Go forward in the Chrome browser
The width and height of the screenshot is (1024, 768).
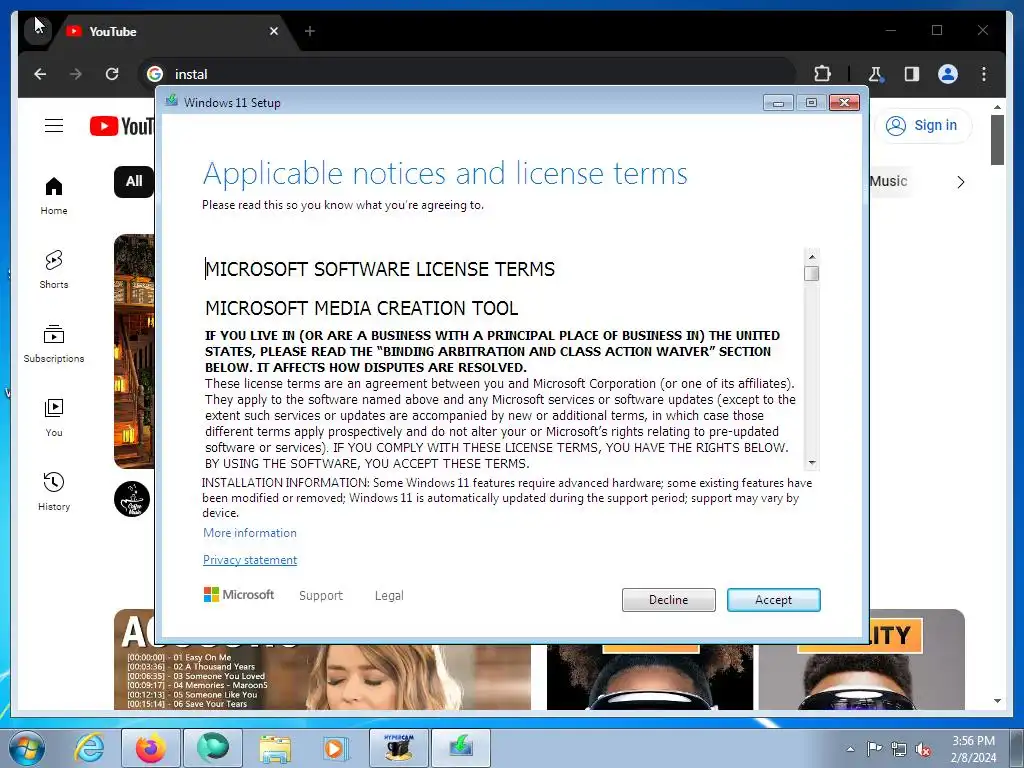76,74
